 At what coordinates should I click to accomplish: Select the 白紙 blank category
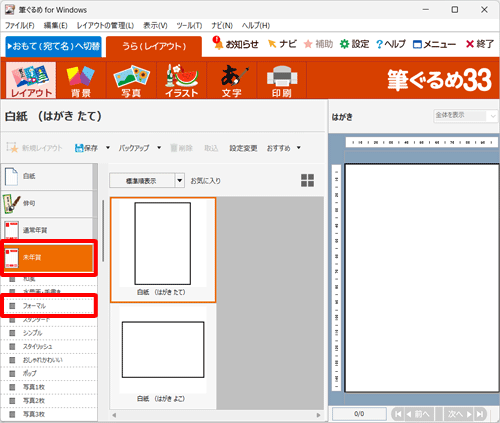[x=48, y=176]
